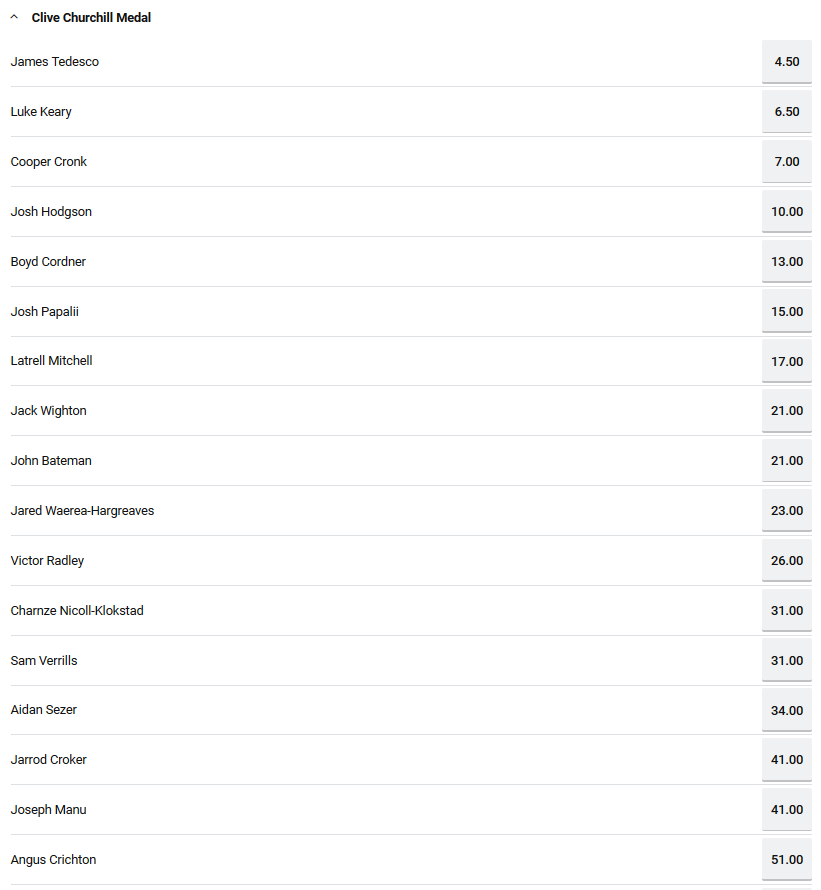The image size is (821, 890).
Task: Pick Jarrod Croker's 41.00 odds button
Action: pos(786,760)
